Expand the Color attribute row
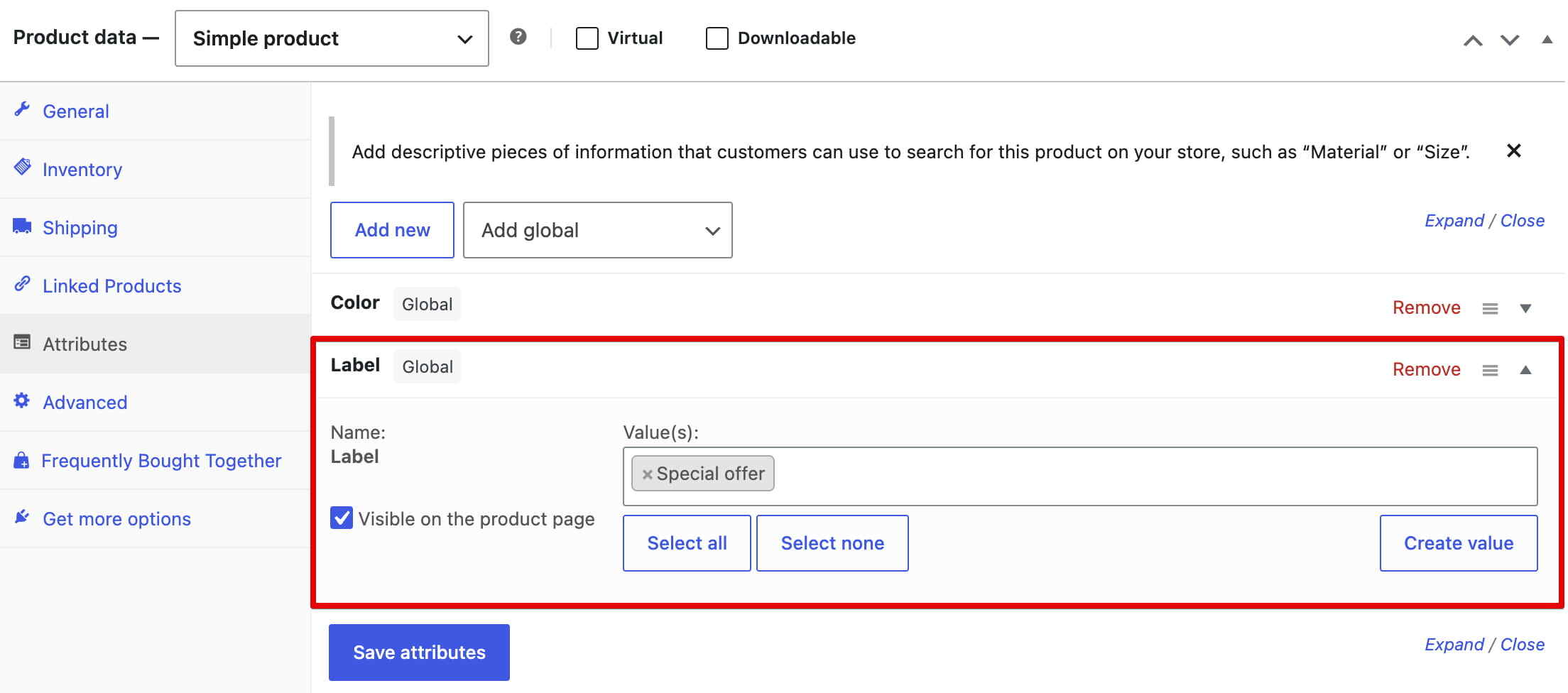The image size is (1568, 693). [1525, 308]
